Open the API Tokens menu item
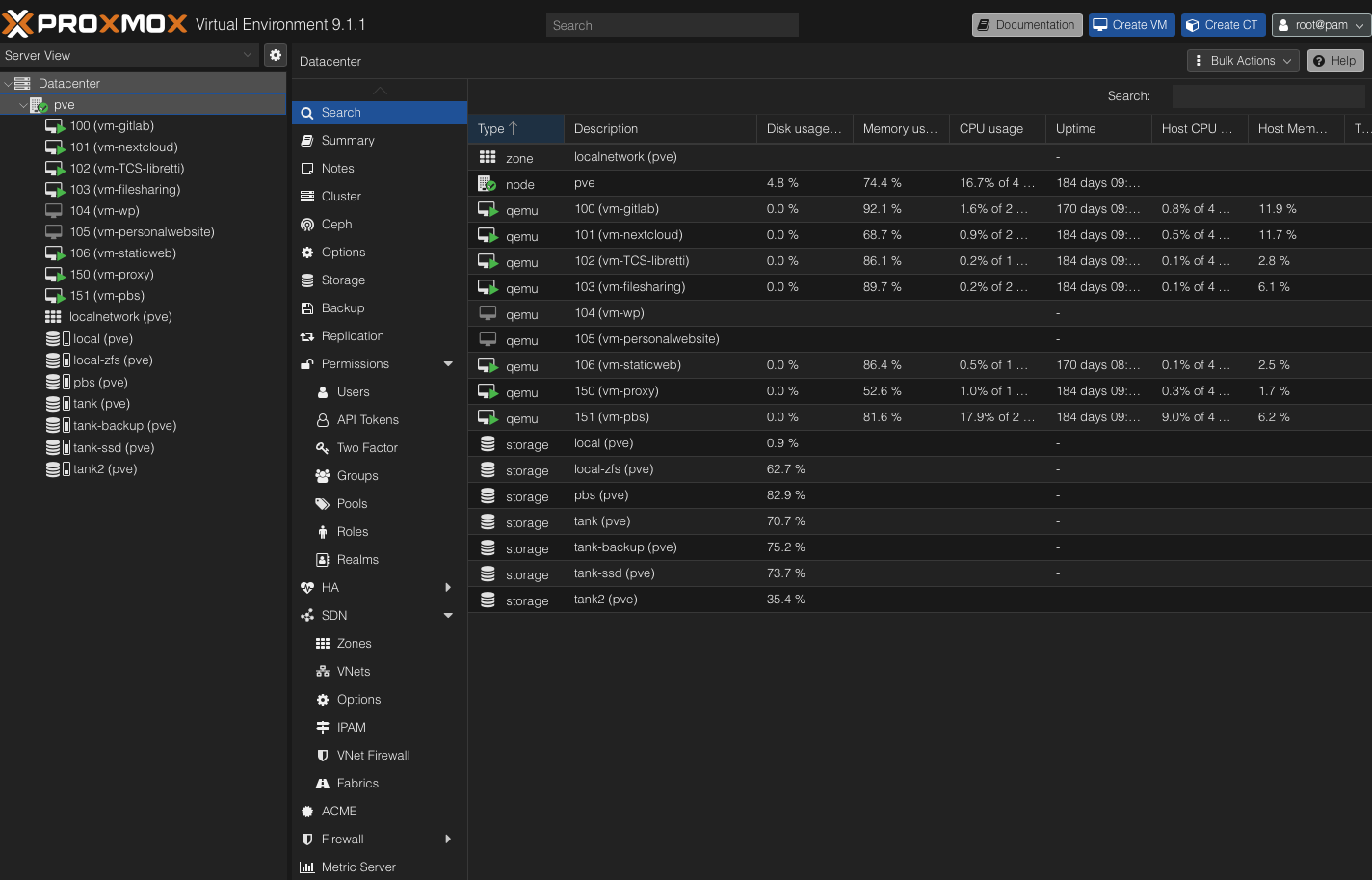Image resolution: width=1372 pixels, height=880 pixels. [380, 420]
